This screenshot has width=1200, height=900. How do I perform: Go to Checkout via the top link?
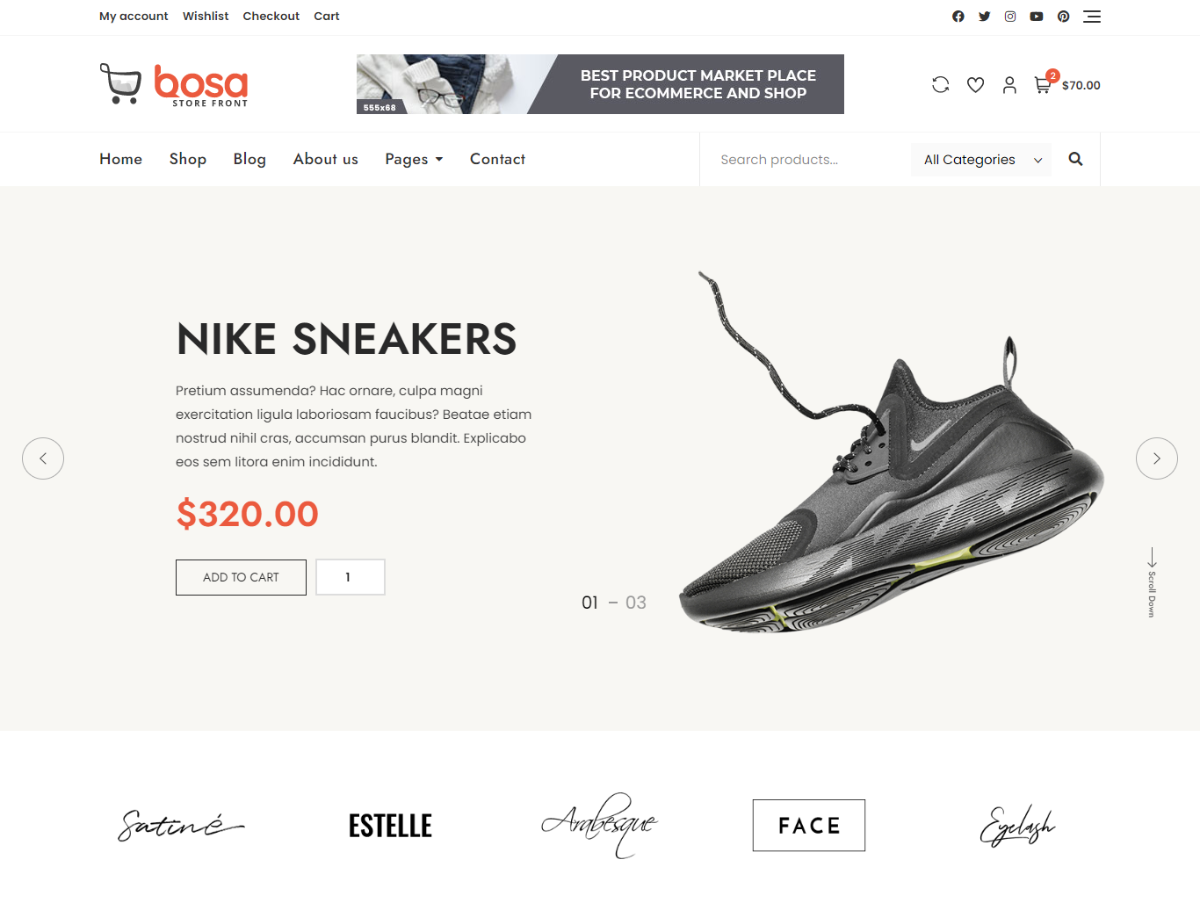[270, 16]
